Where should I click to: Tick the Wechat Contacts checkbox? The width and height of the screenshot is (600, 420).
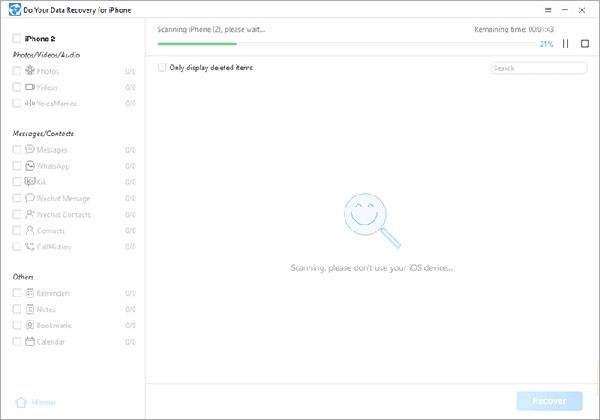(16, 214)
